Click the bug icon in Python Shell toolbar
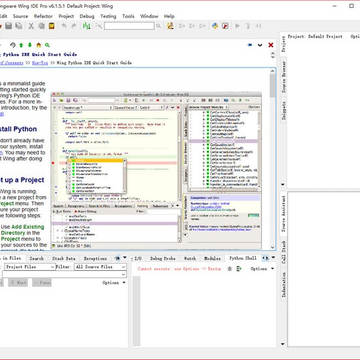 click(230, 269)
